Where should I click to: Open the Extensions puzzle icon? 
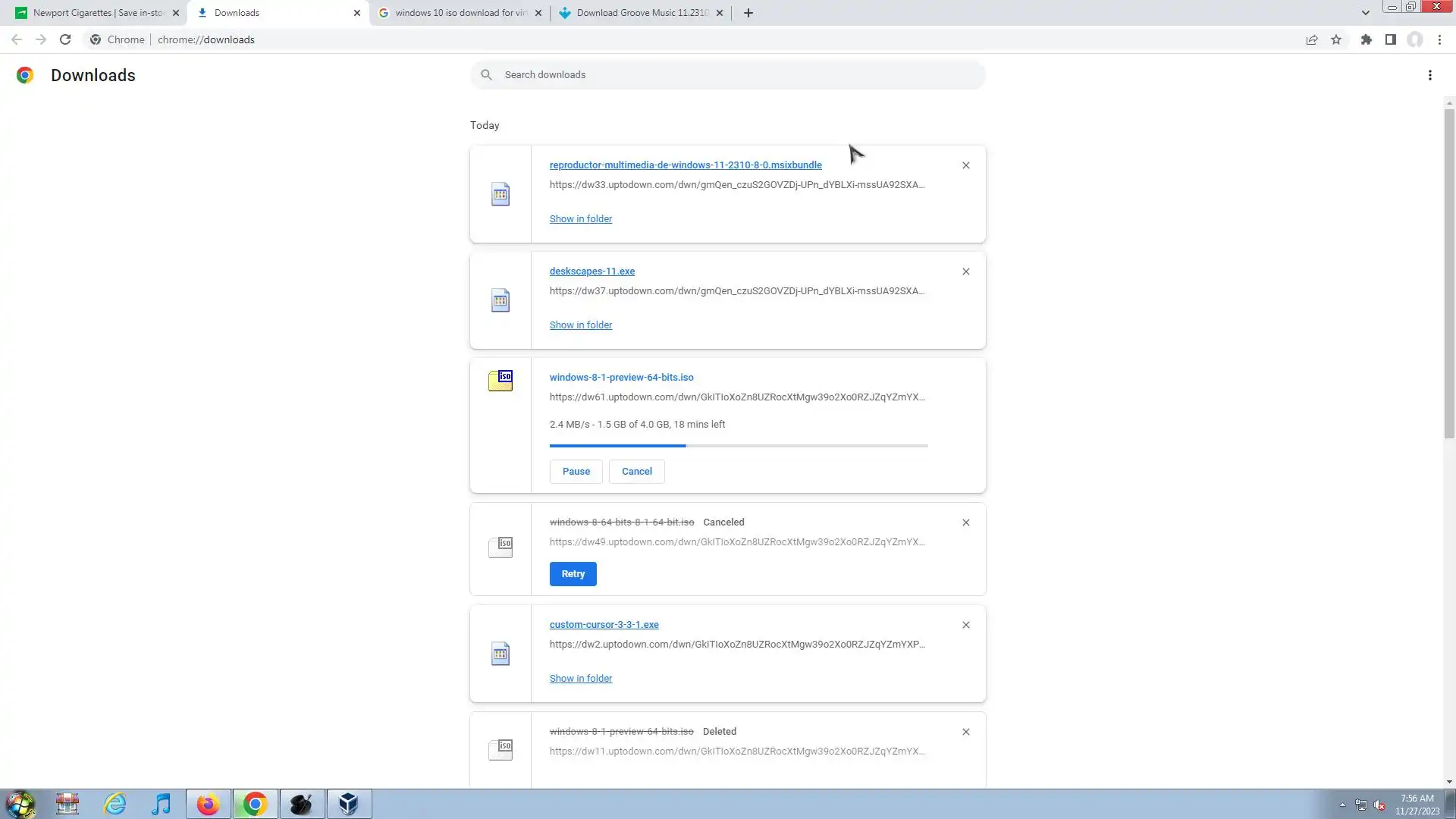1366,40
